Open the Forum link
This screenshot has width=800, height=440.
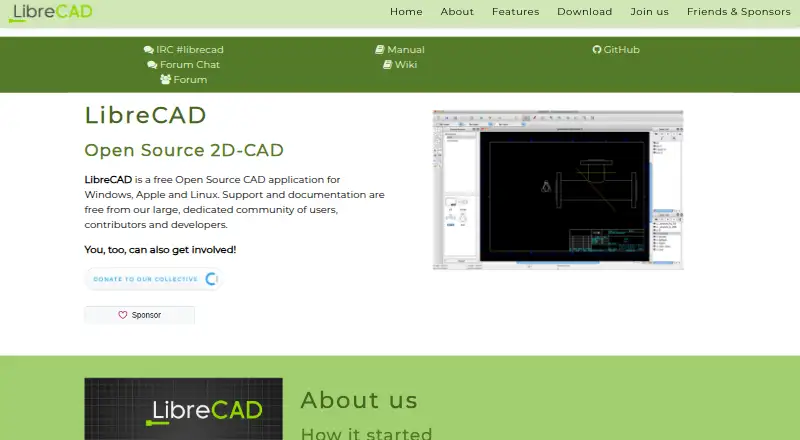(x=190, y=80)
